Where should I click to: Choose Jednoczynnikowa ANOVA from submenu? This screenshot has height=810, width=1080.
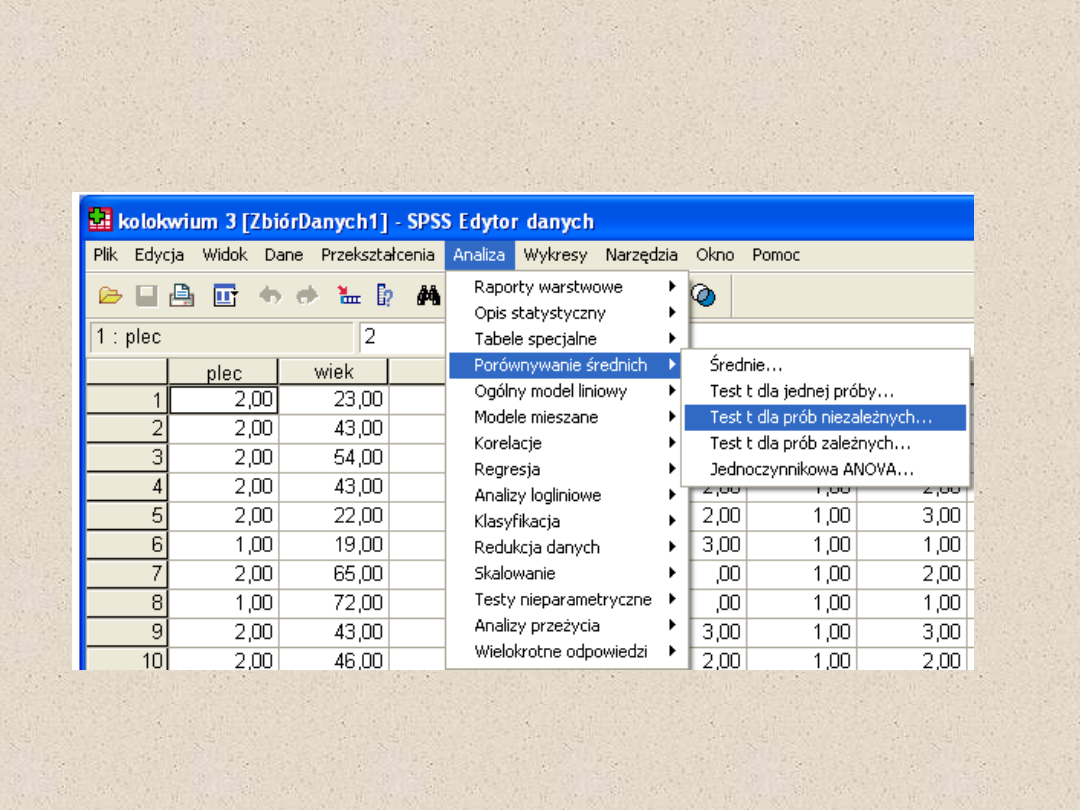(x=812, y=469)
